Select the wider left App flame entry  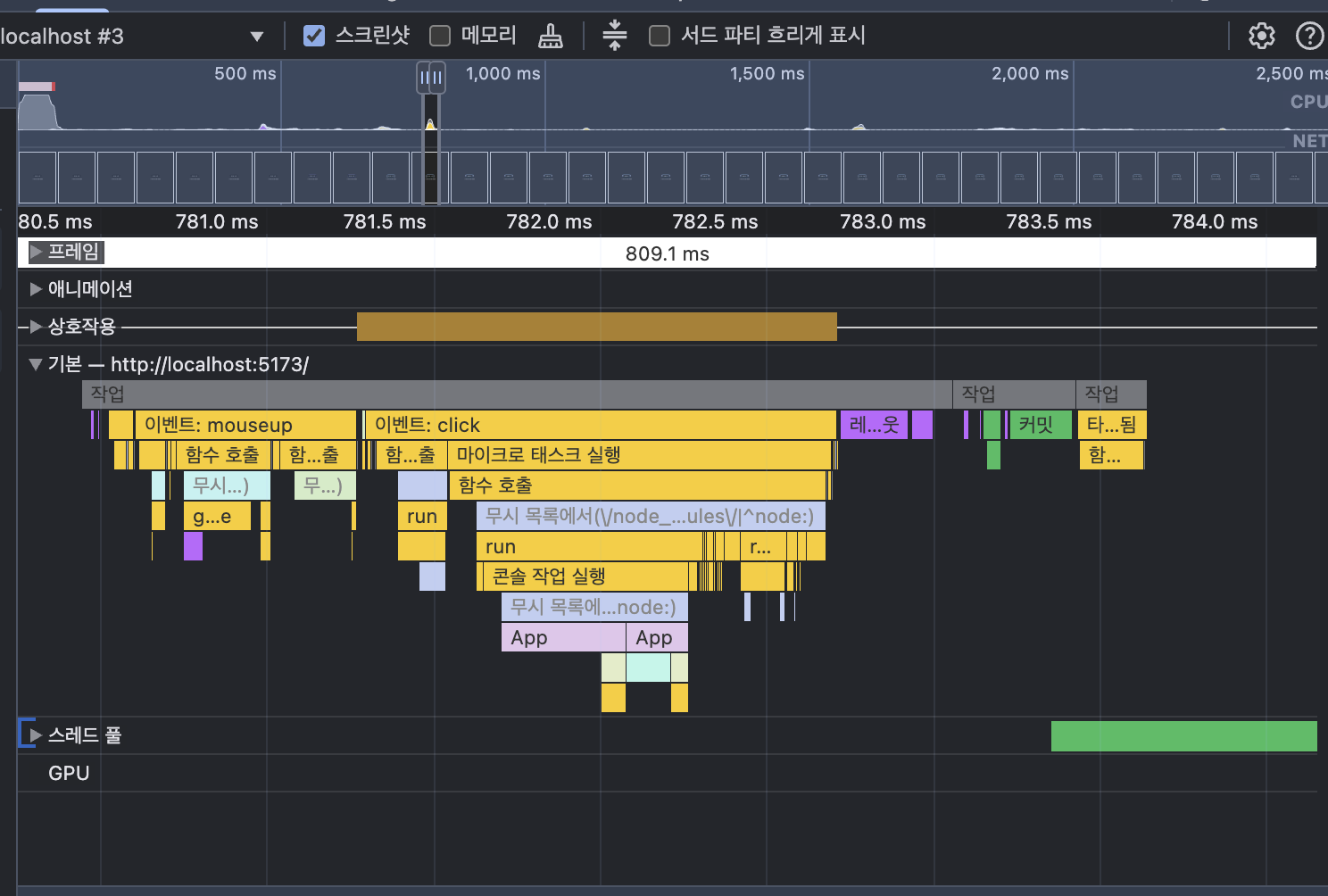[x=563, y=637]
